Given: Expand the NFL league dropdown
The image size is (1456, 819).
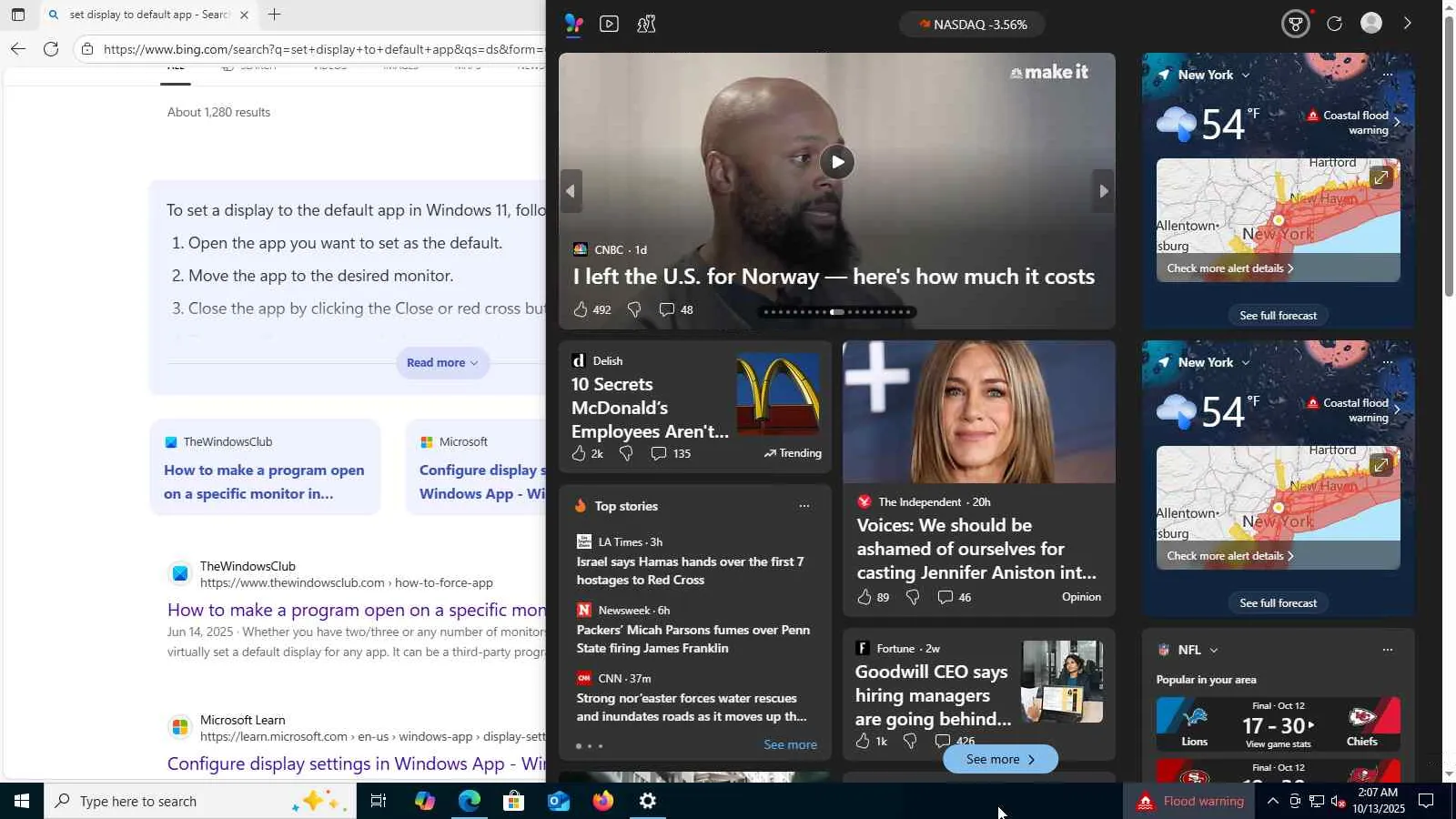Looking at the screenshot, I should click(x=1214, y=650).
